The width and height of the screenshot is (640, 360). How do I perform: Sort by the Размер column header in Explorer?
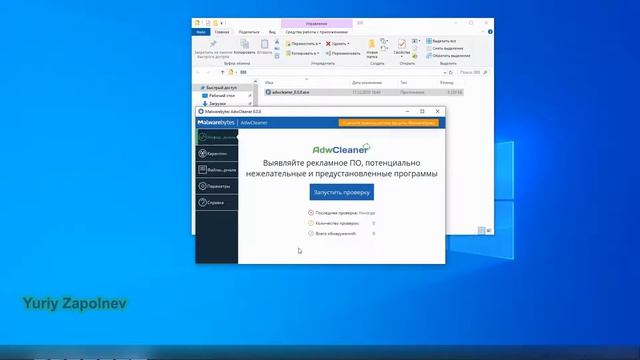pyautogui.click(x=447, y=82)
